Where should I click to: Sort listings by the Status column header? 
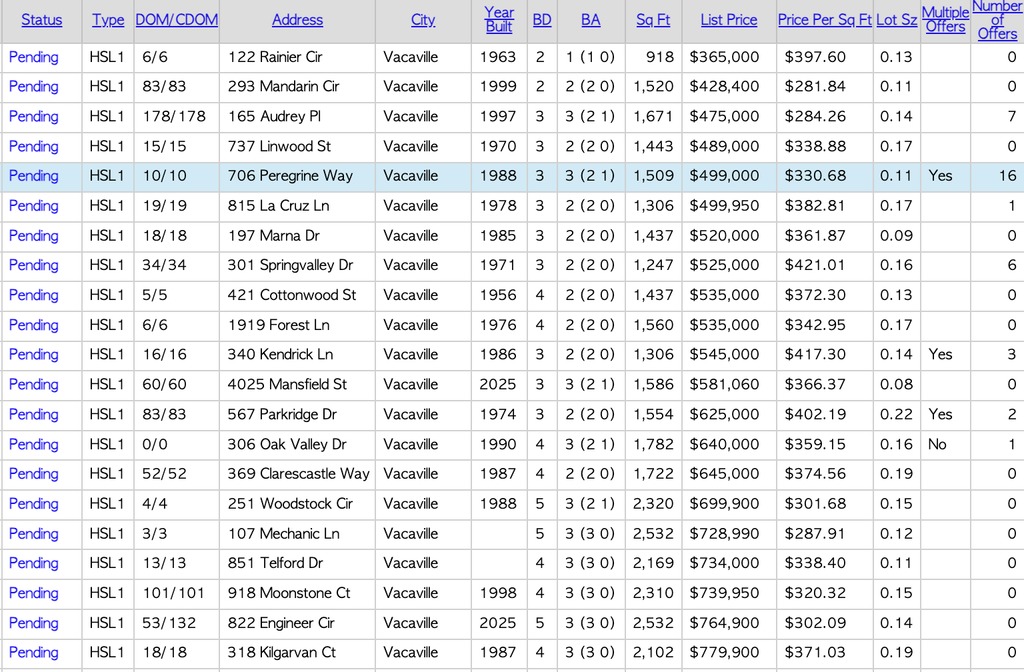pyautogui.click(x=41, y=20)
